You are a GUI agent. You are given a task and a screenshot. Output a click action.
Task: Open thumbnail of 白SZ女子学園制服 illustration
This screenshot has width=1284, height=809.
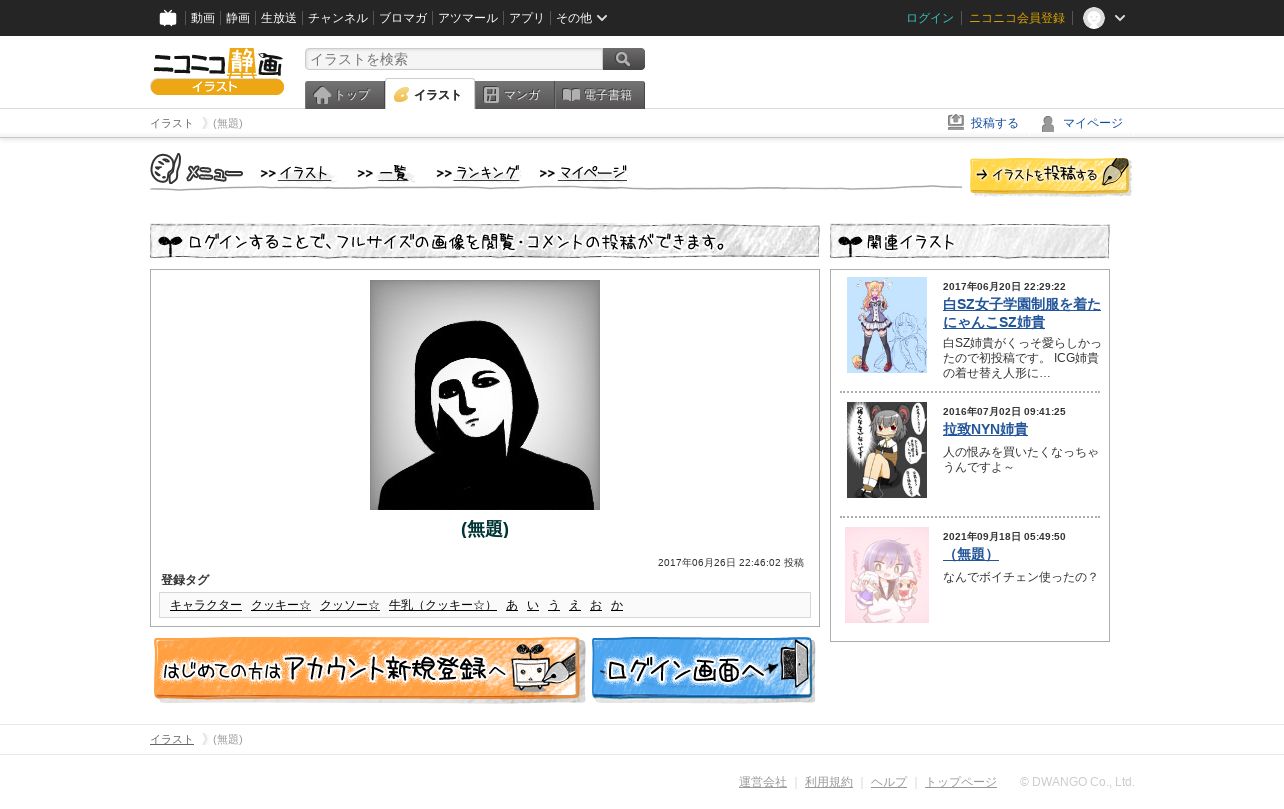[x=887, y=325]
